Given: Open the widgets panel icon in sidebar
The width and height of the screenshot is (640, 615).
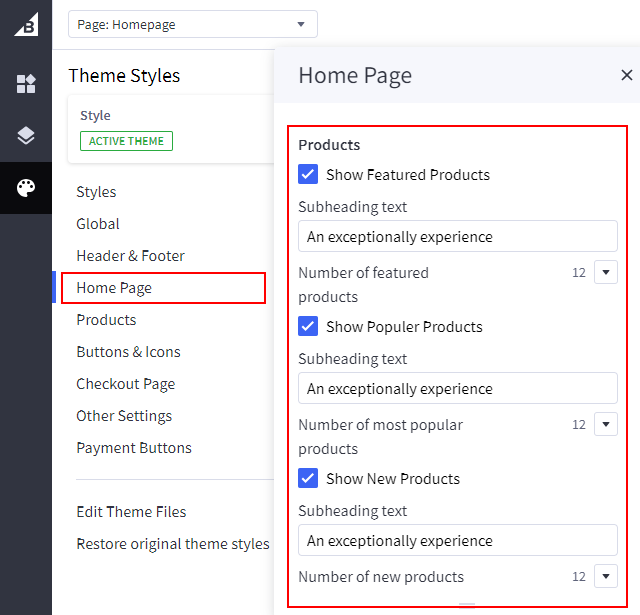Looking at the screenshot, I should coord(26,84).
